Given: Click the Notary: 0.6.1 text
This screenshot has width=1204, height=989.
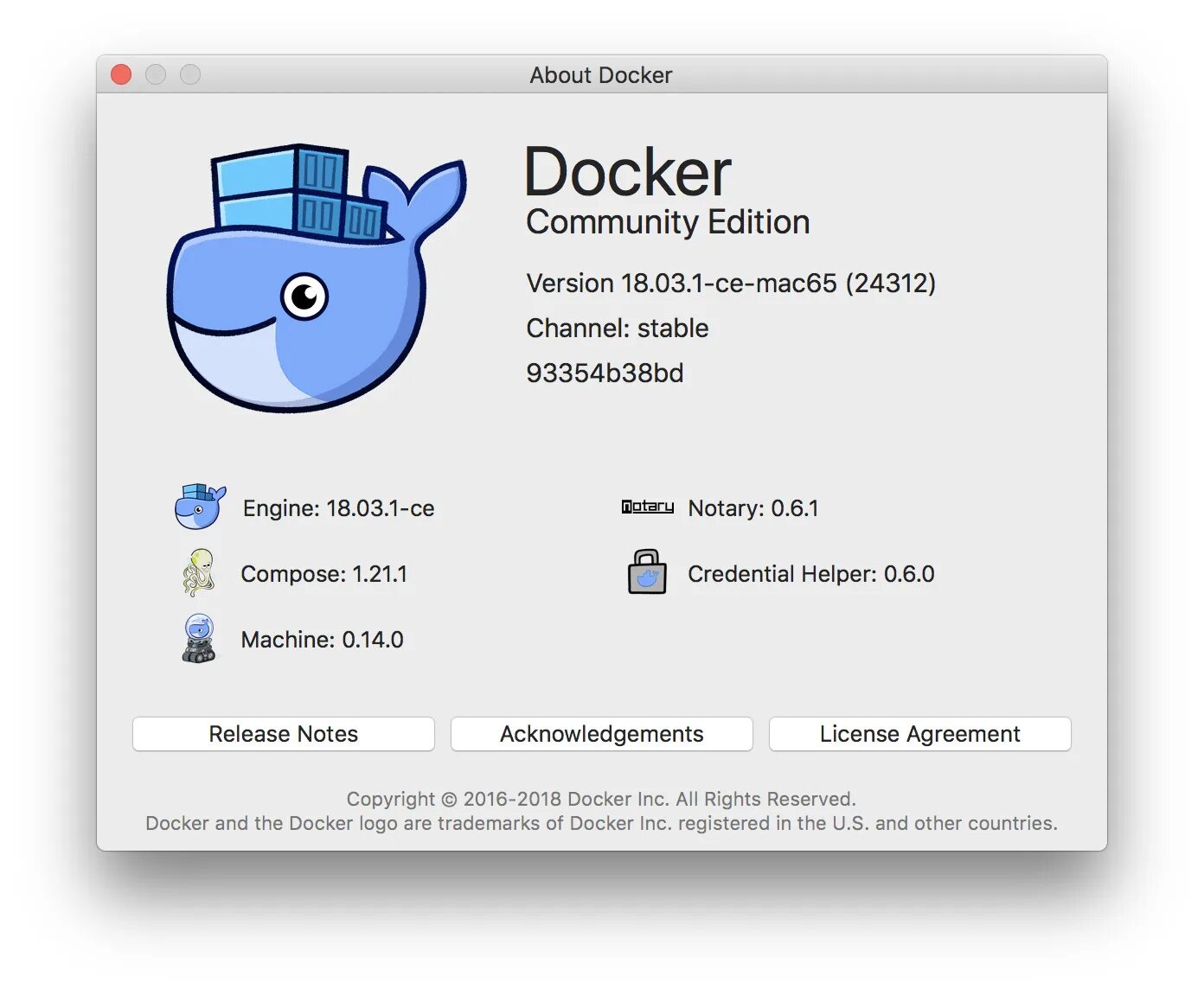Looking at the screenshot, I should [x=753, y=508].
